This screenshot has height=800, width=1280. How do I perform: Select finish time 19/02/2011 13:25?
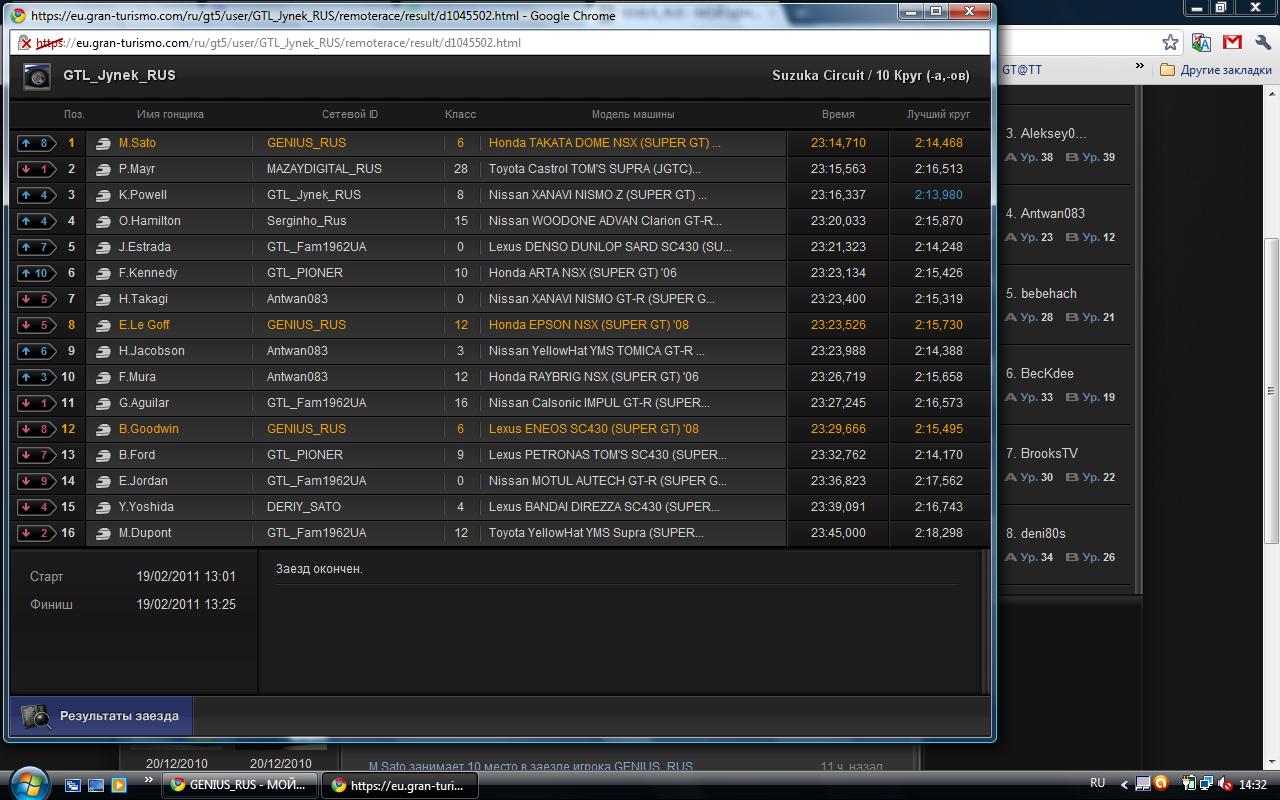click(186, 604)
